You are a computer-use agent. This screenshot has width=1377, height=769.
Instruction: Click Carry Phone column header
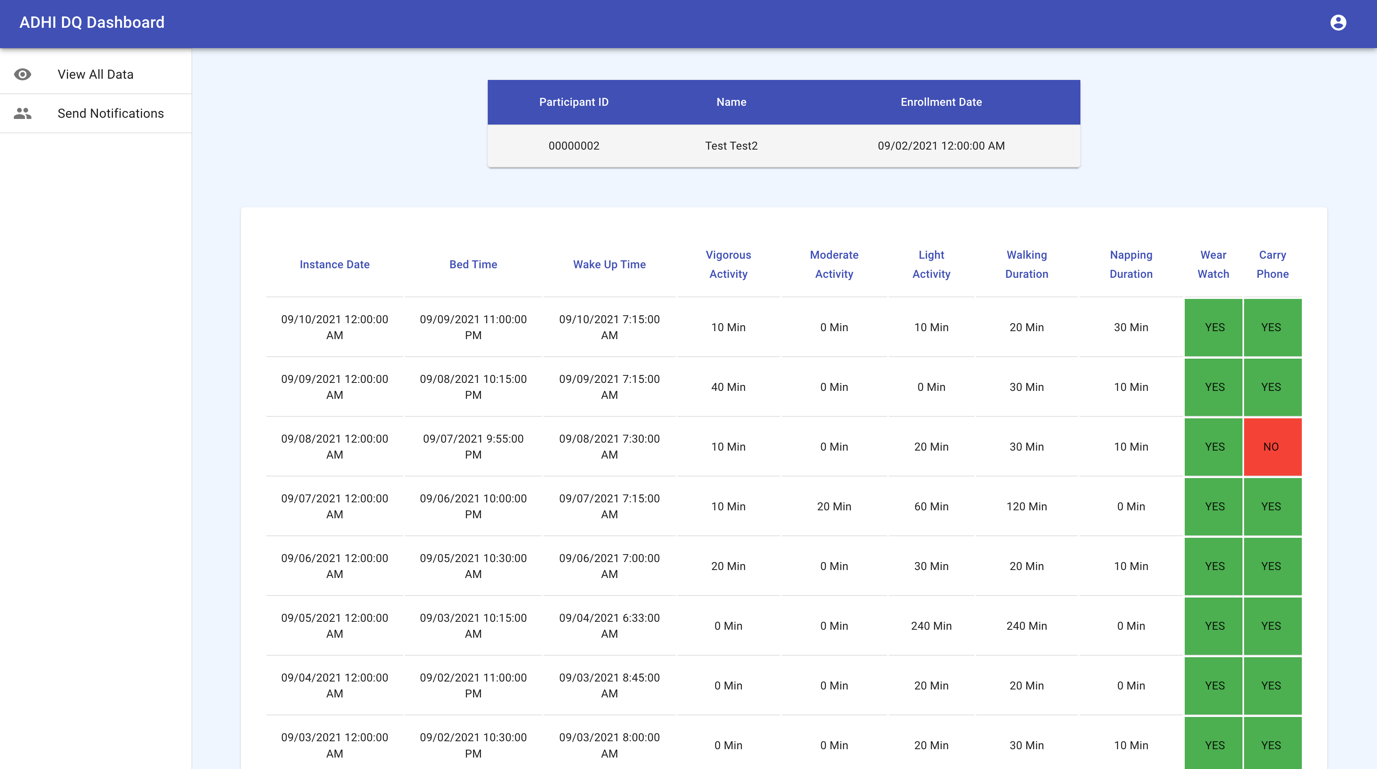1272,265
